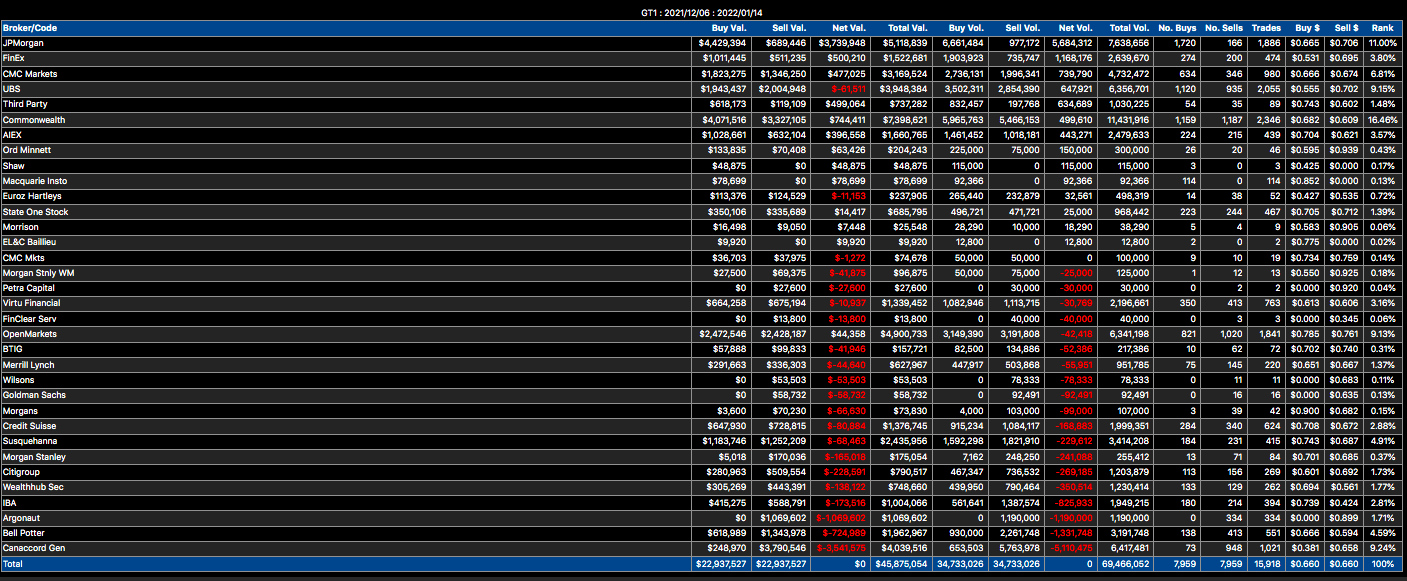
Task: Sort by the Broker/Code column header
Action: tap(31, 28)
